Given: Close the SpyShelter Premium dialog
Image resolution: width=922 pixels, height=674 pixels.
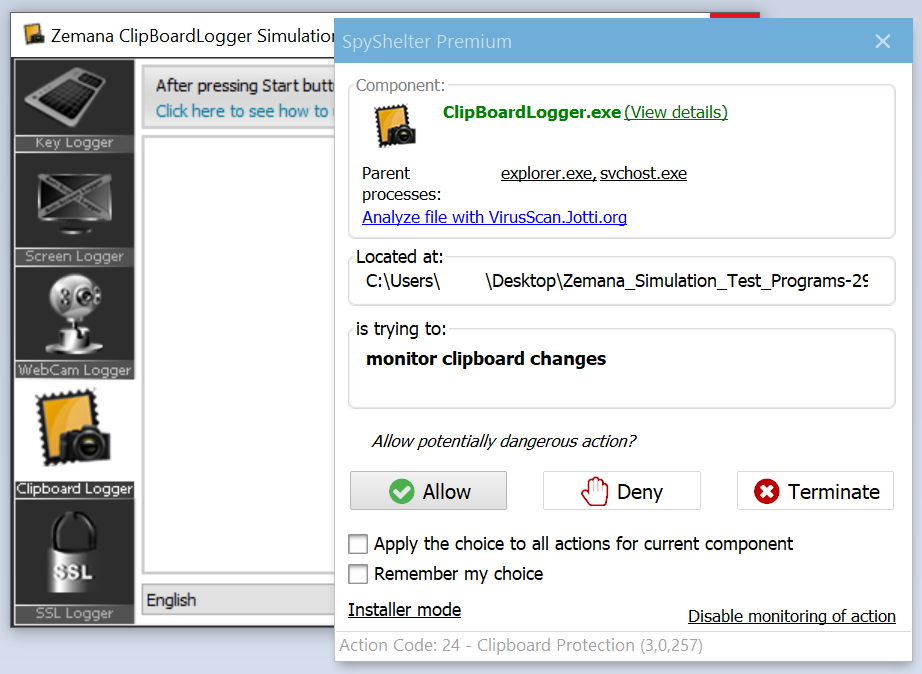Looking at the screenshot, I should (x=882, y=41).
